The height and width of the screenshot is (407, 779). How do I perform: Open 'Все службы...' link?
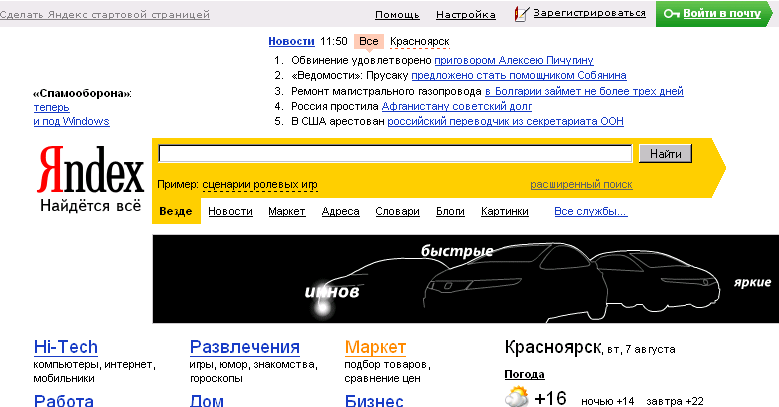point(591,211)
